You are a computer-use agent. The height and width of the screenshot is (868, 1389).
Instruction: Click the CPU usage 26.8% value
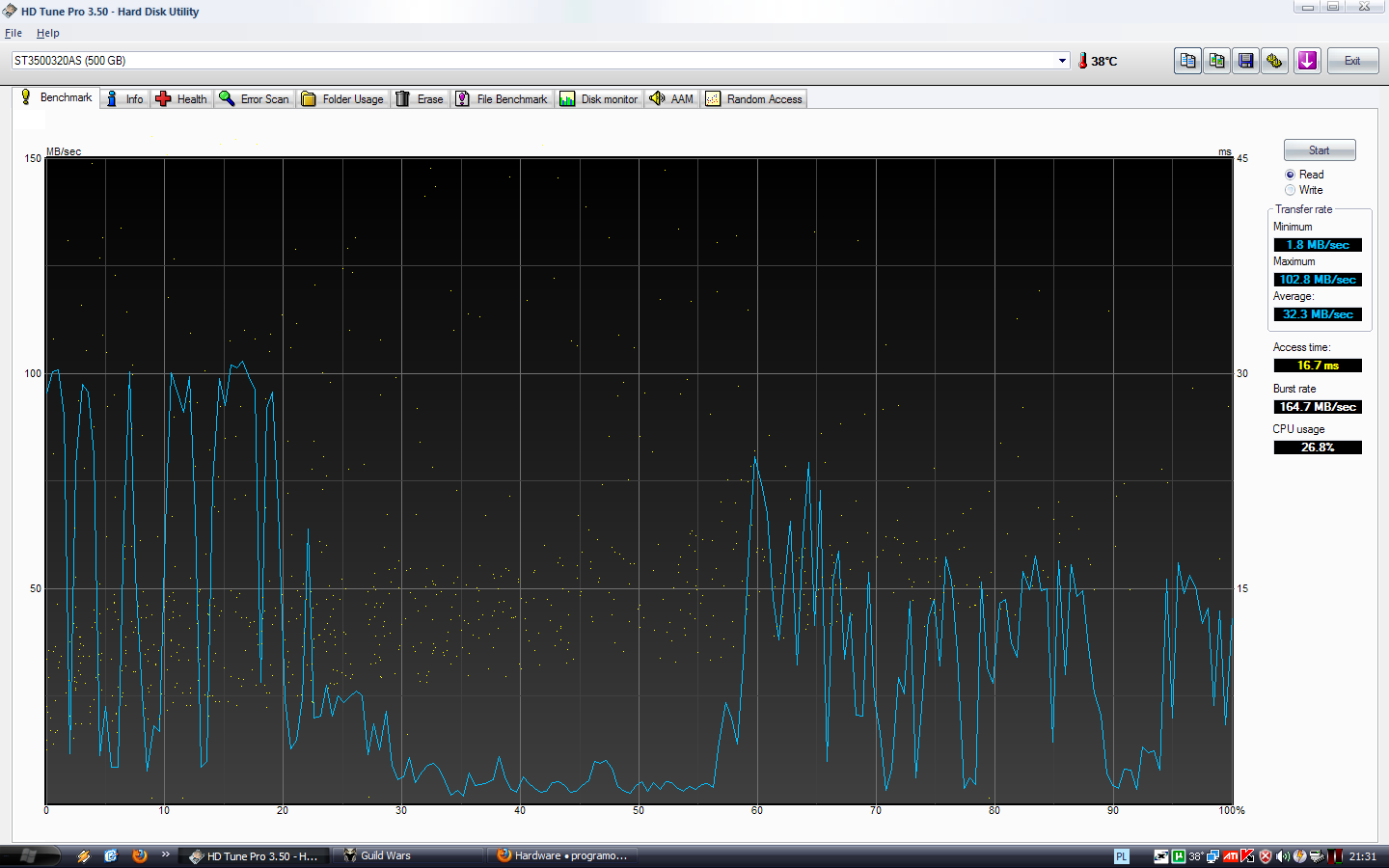[1318, 448]
